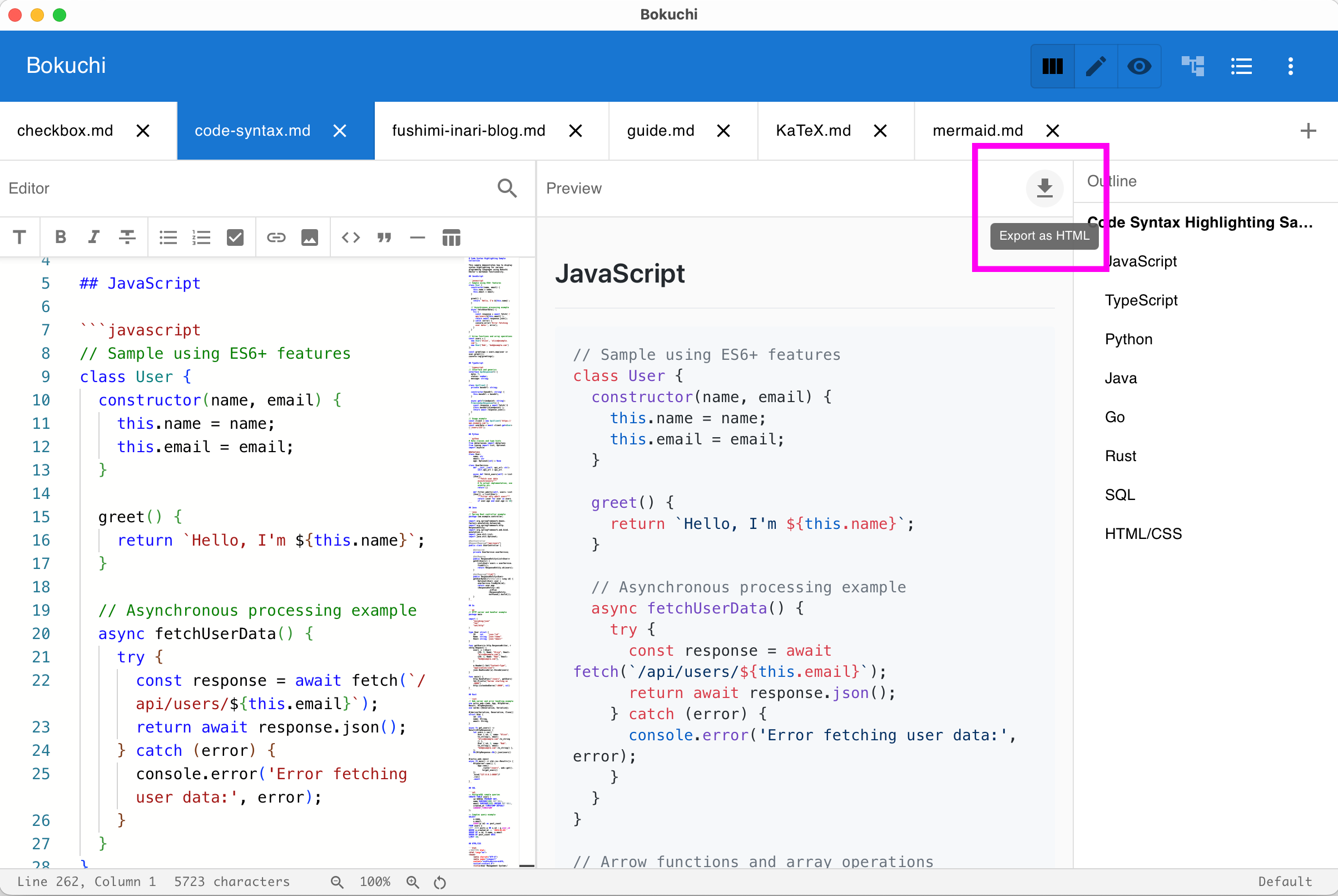1338x896 pixels.
Task: Export the document as HTML
Action: point(1044,189)
